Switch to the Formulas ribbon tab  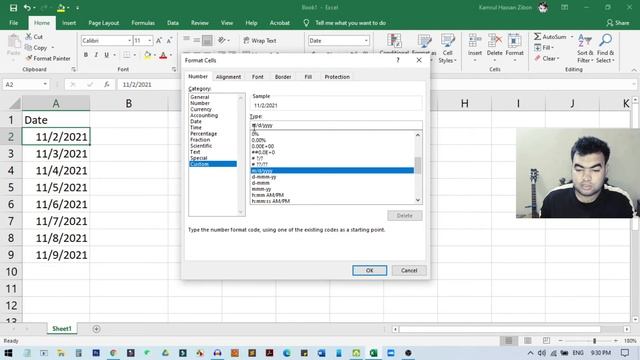pos(143,23)
